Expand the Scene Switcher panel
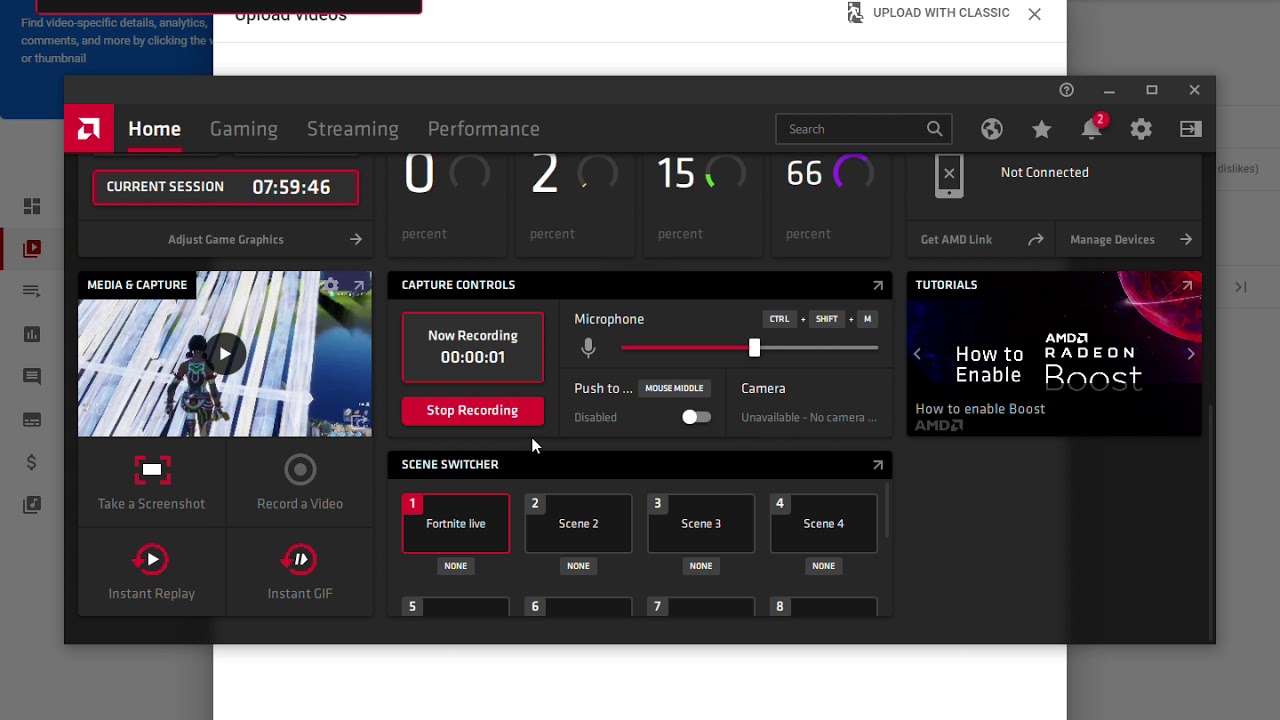Viewport: 1280px width, 720px height. tap(878, 465)
